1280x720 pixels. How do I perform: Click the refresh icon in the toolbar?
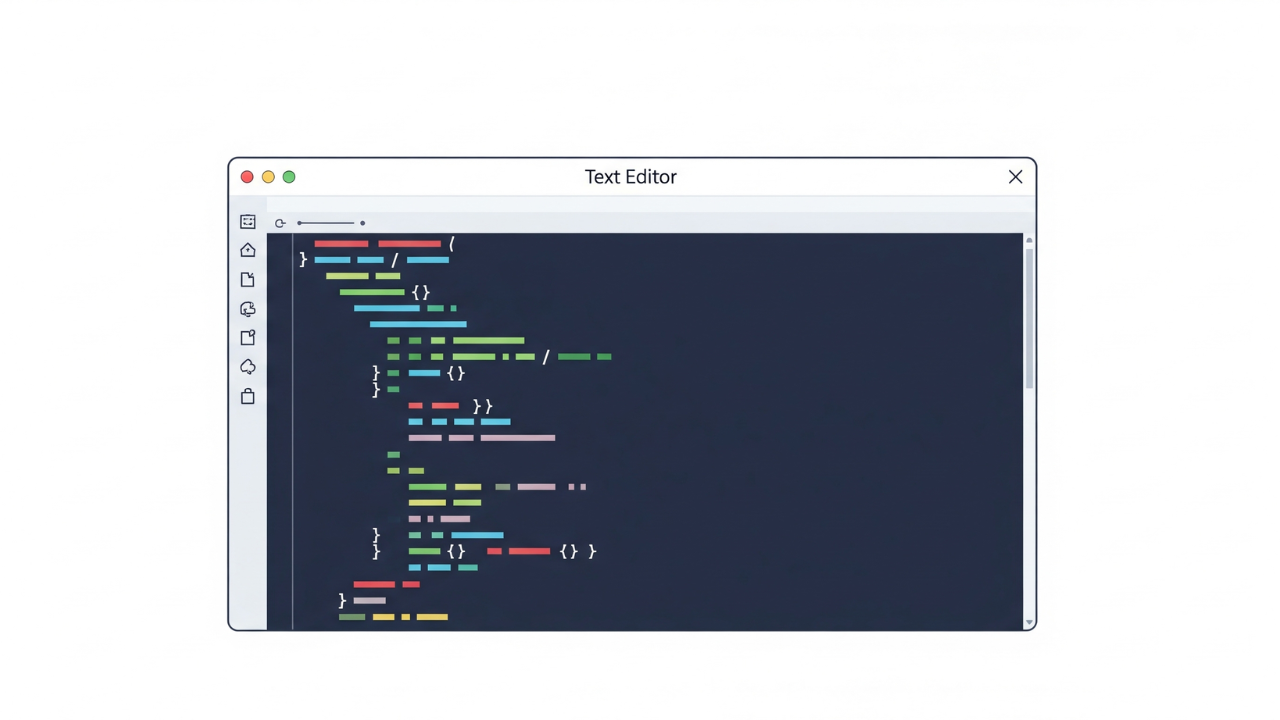pyautogui.click(x=280, y=222)
